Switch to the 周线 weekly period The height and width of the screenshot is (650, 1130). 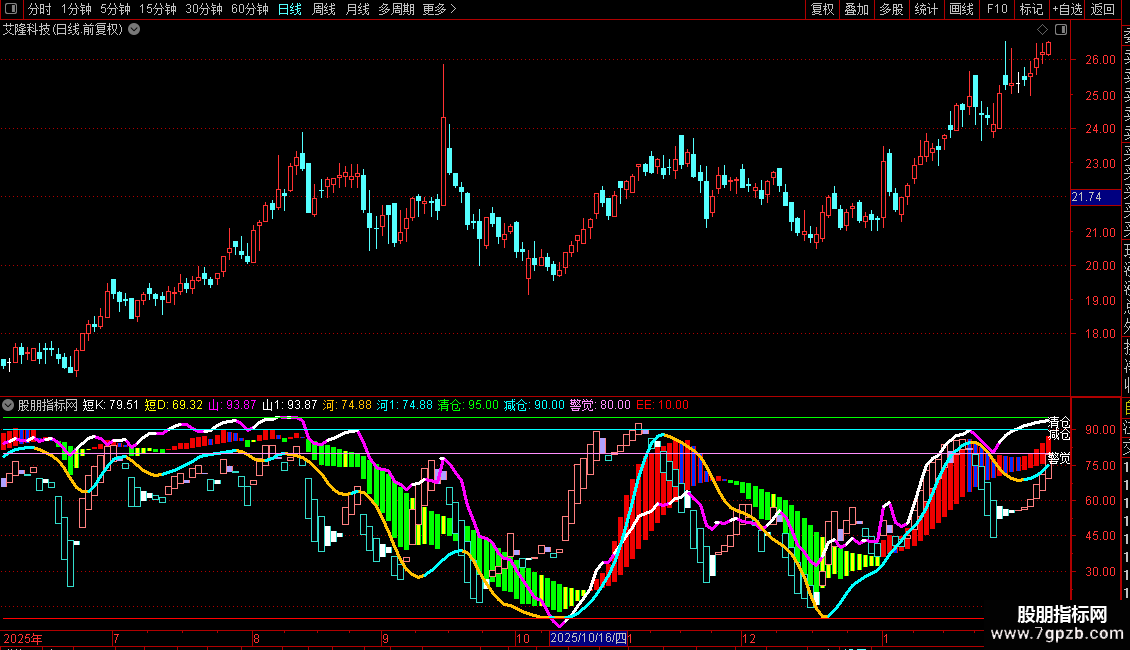tap(324, 10)
